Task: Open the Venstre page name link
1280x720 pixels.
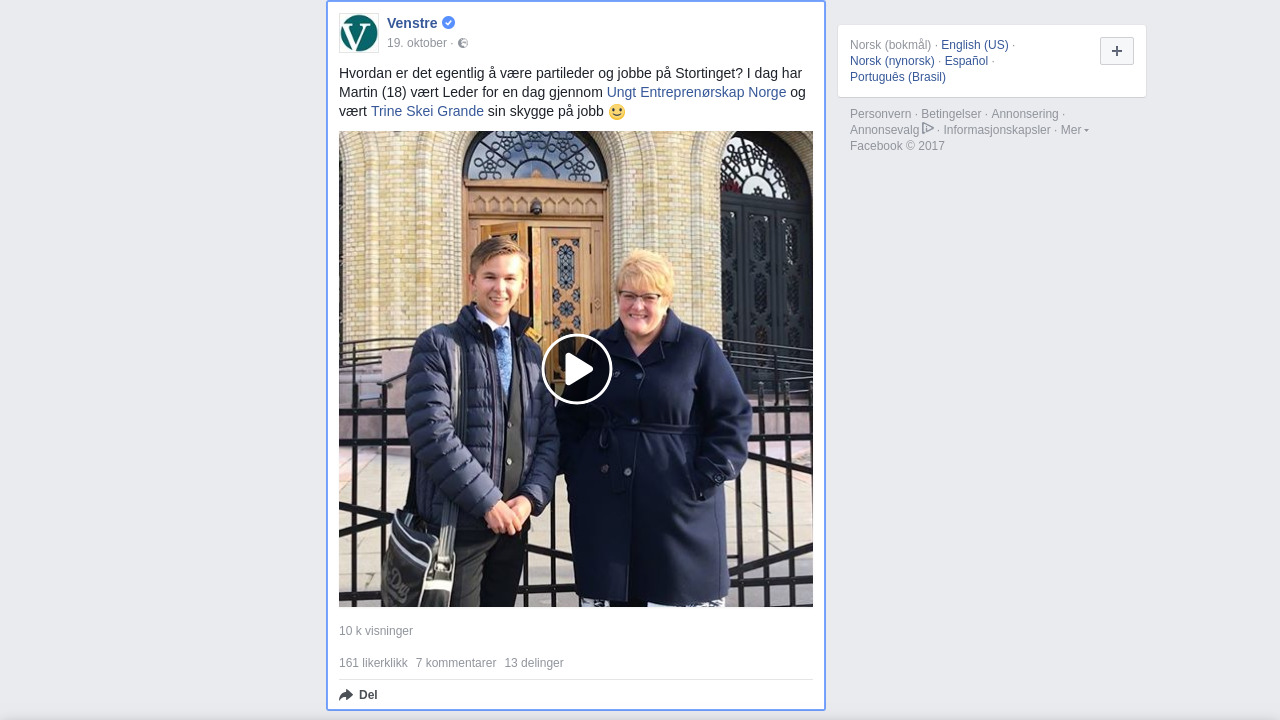Action: click(412, 23)
